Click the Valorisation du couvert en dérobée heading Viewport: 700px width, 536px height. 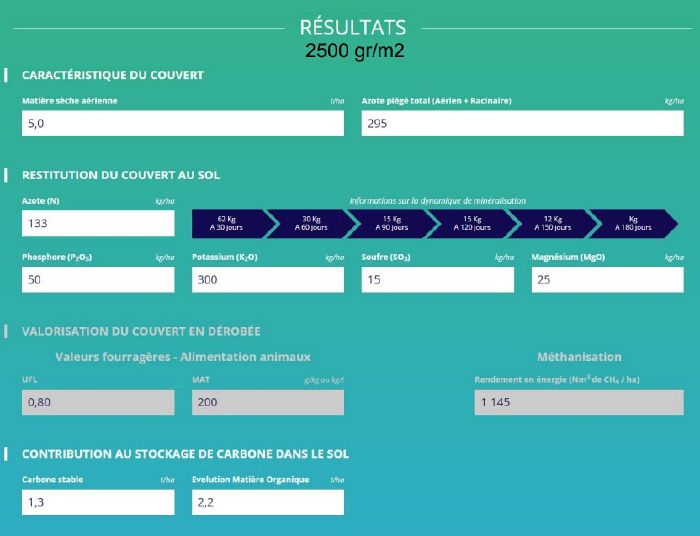tap(141, 331)
